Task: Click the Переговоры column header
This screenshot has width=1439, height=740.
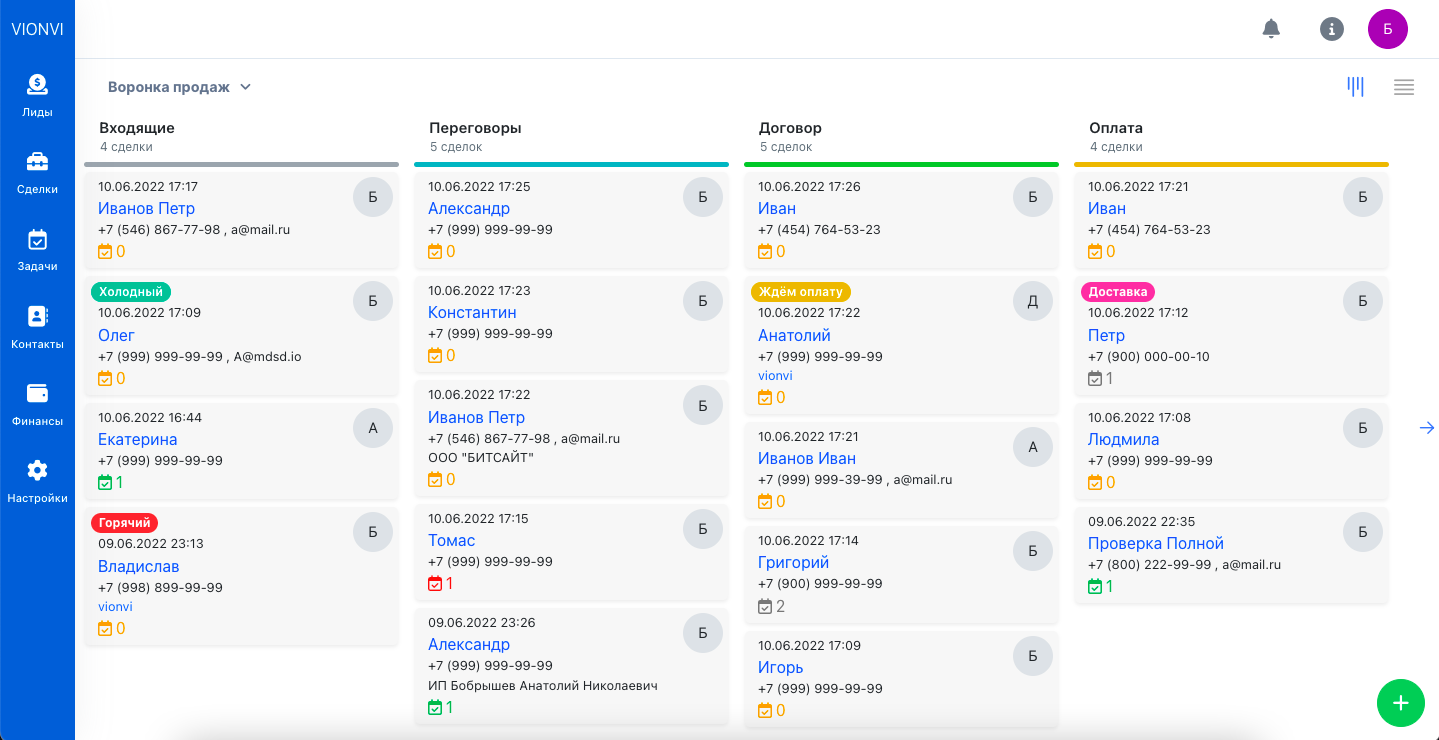Action: pos(475,128)
